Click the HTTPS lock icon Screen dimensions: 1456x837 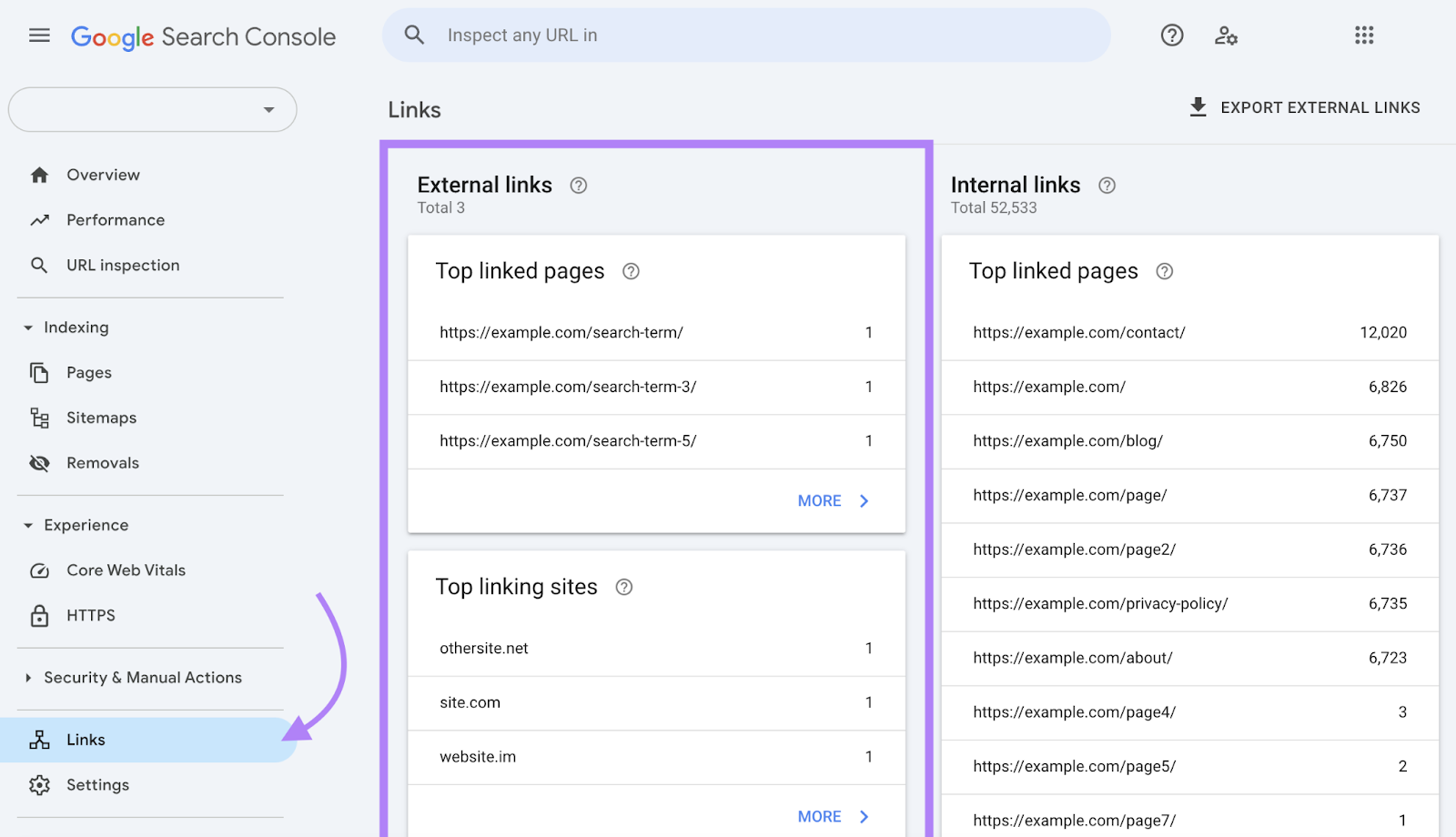40,615
